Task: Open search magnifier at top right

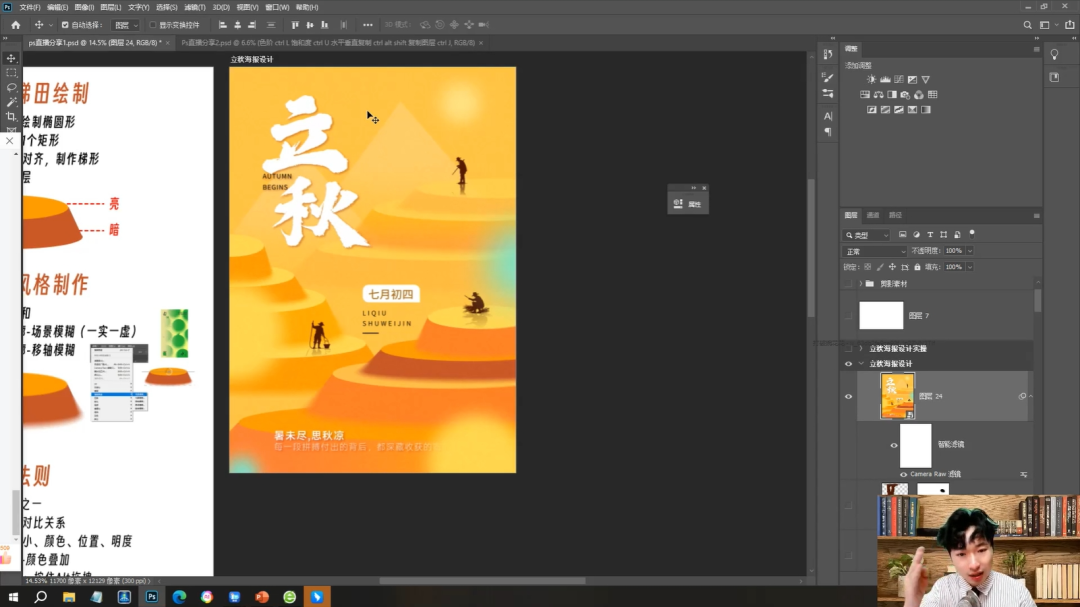Action: [x=1027, y=25]
